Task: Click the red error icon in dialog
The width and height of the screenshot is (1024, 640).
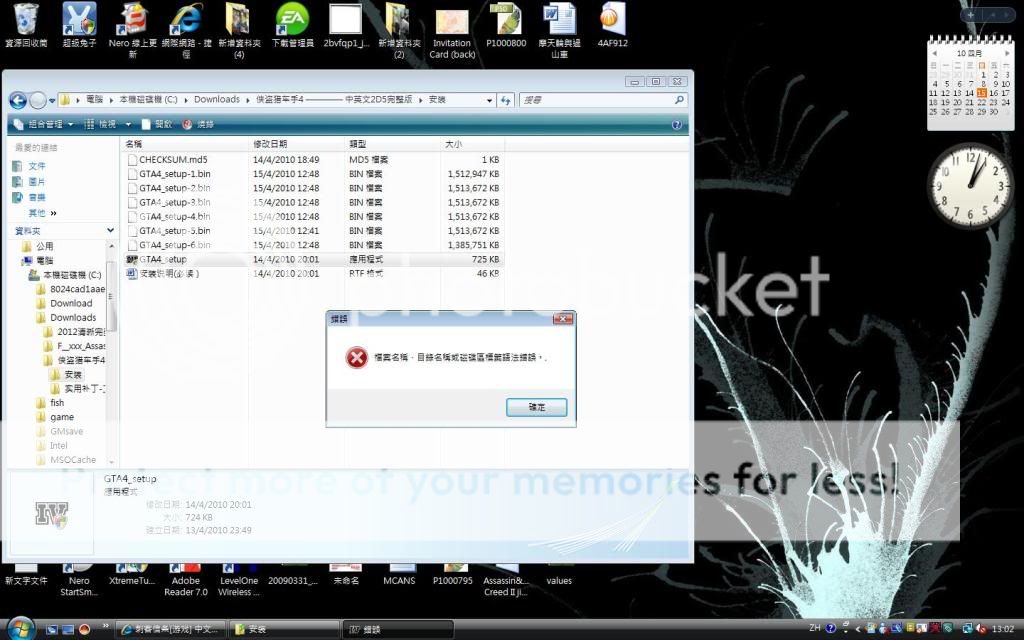Action: pyautogui.click(x=356, y=357)
